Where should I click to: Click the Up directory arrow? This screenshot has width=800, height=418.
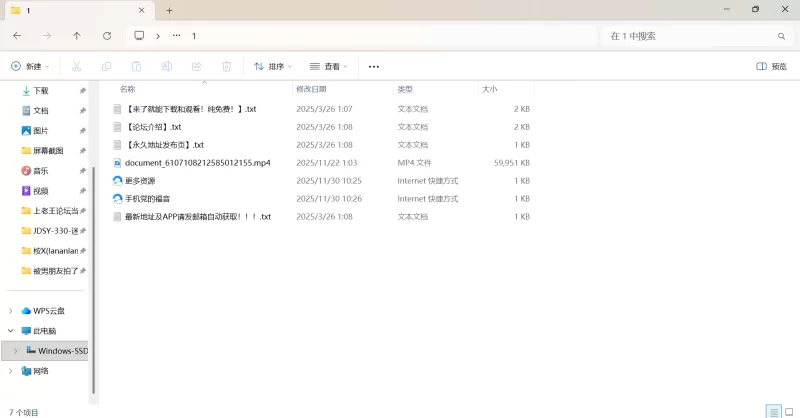pyautogui.click(x=77, y=35)
